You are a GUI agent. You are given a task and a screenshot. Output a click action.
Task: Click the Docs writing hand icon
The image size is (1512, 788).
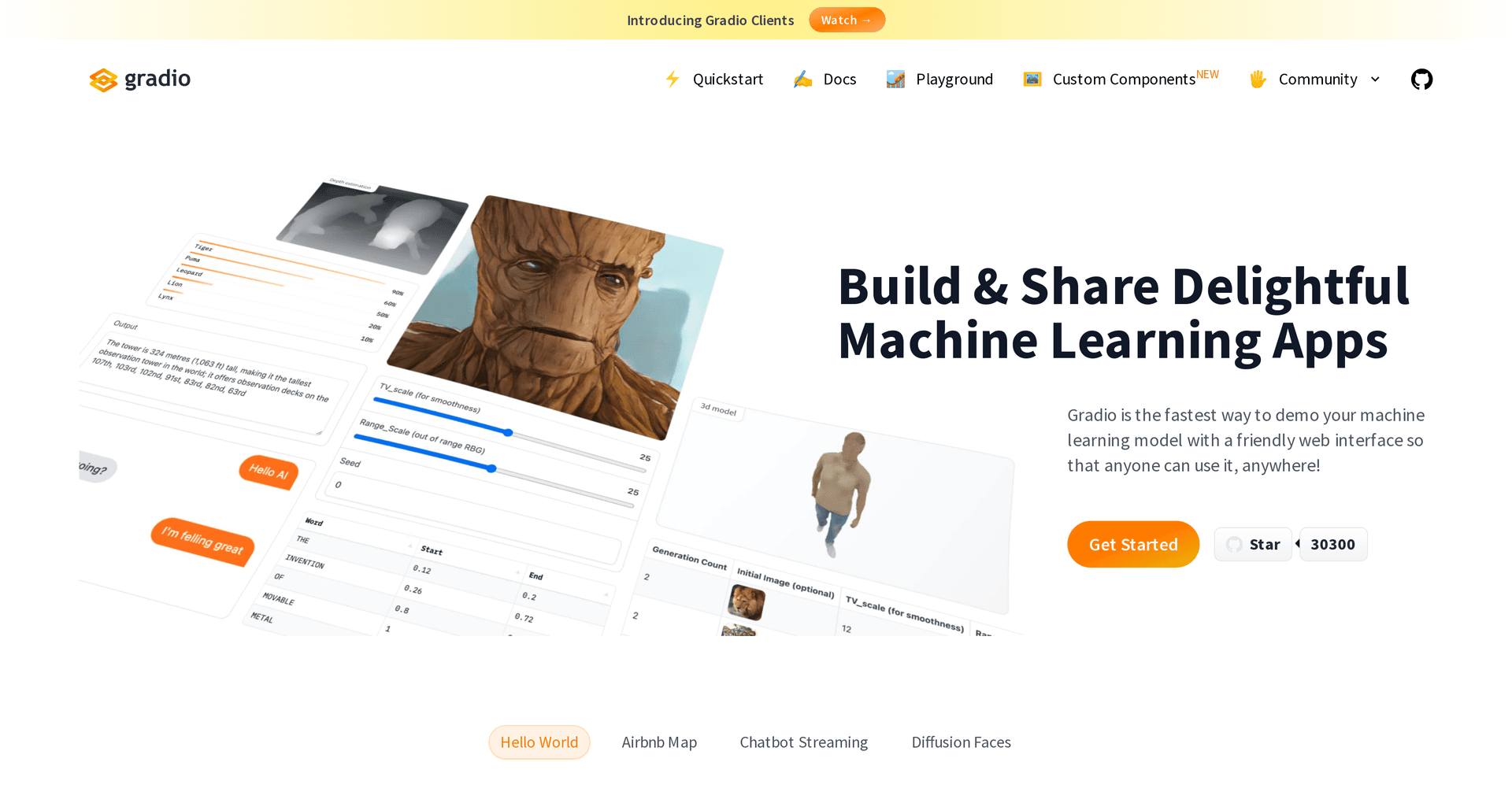pos(802,80)
